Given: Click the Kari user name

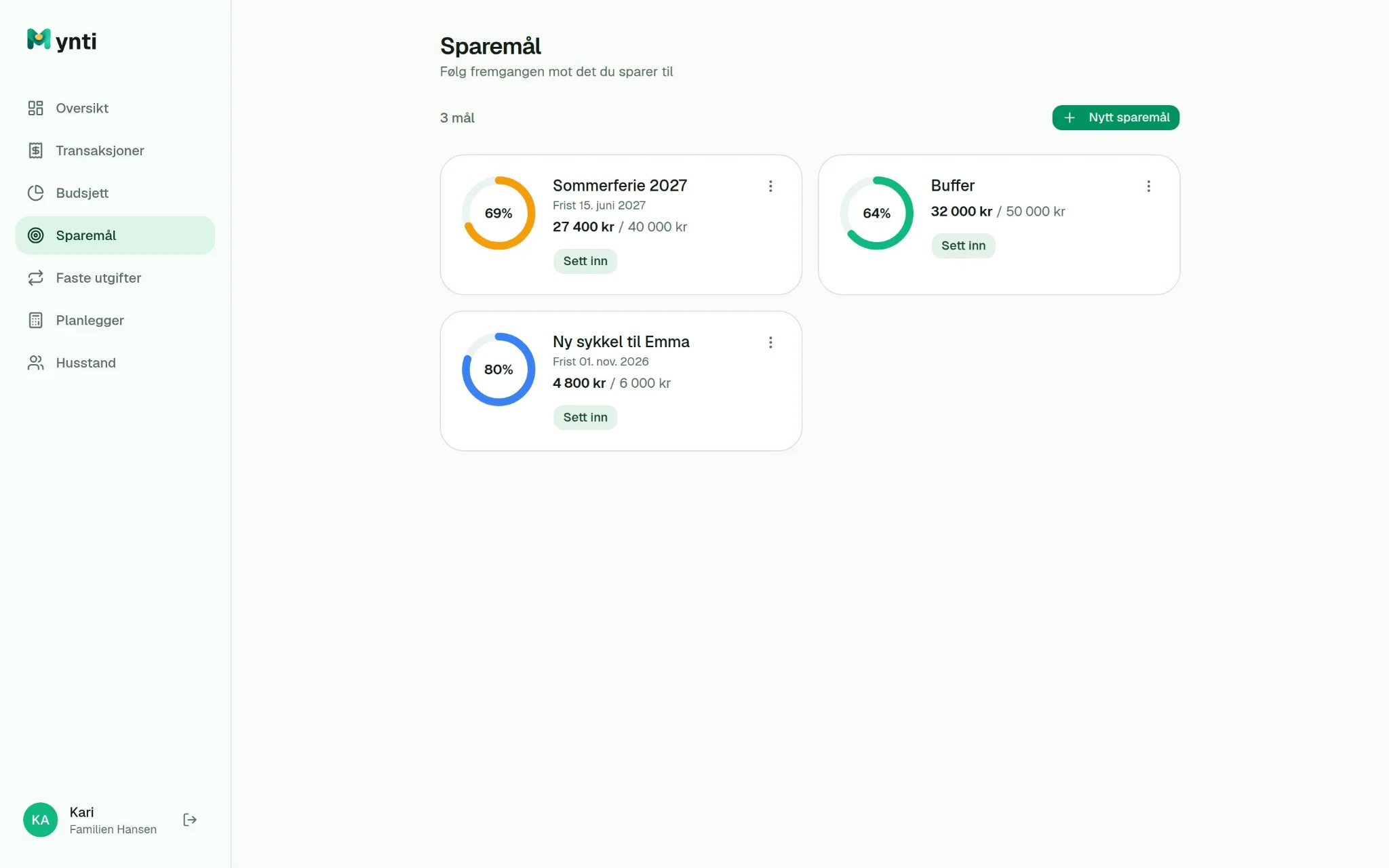Looking at the screenshot, I should pos(82,812).
